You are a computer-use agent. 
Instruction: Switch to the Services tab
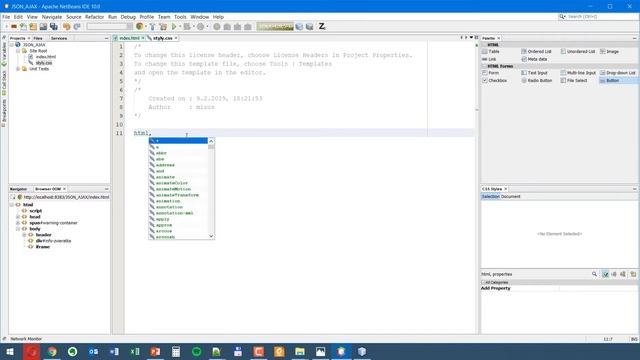click(x=59, y=38)
